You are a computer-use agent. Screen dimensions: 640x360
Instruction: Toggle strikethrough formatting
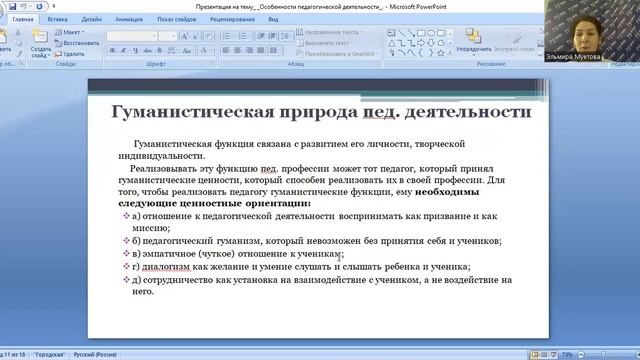(x=147, y=51)
